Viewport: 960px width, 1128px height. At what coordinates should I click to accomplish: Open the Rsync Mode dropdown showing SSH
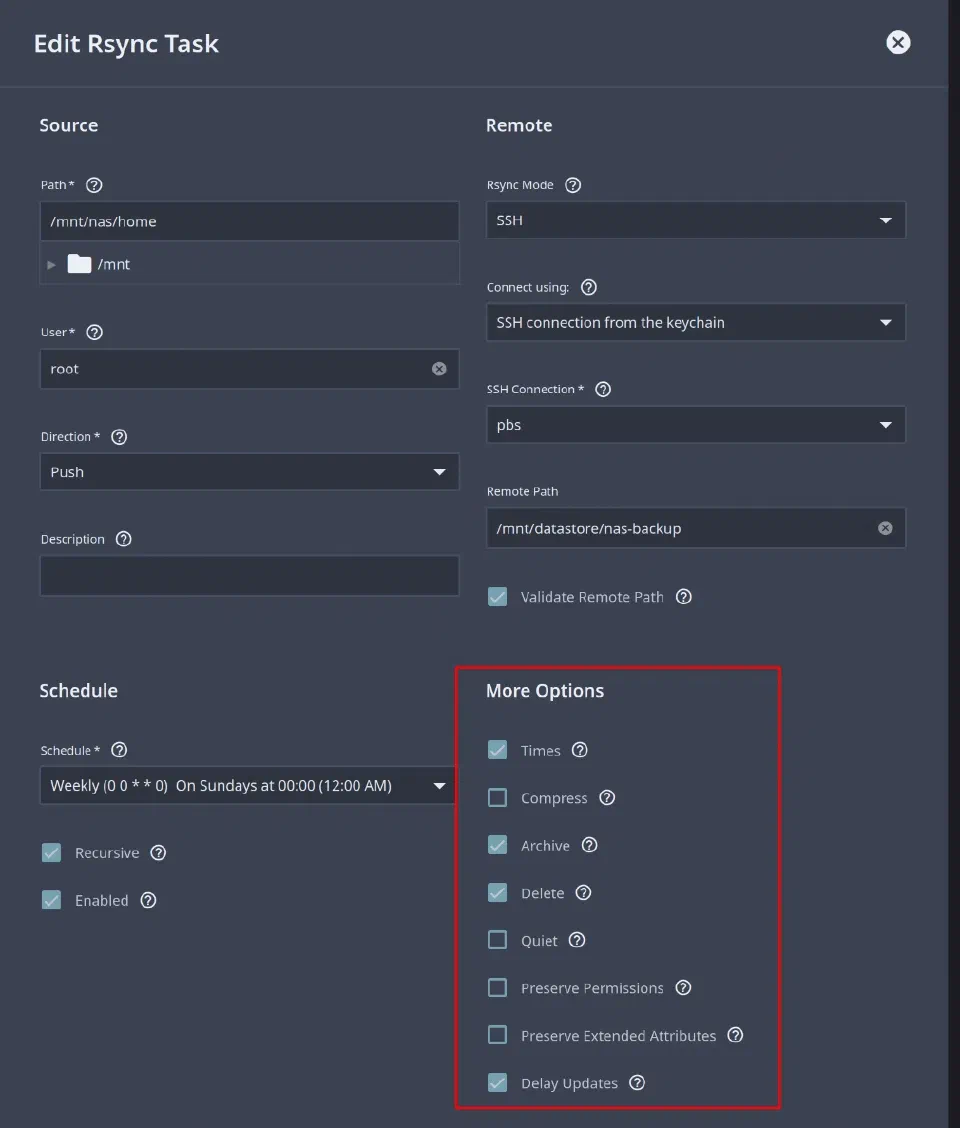[696, 220]
